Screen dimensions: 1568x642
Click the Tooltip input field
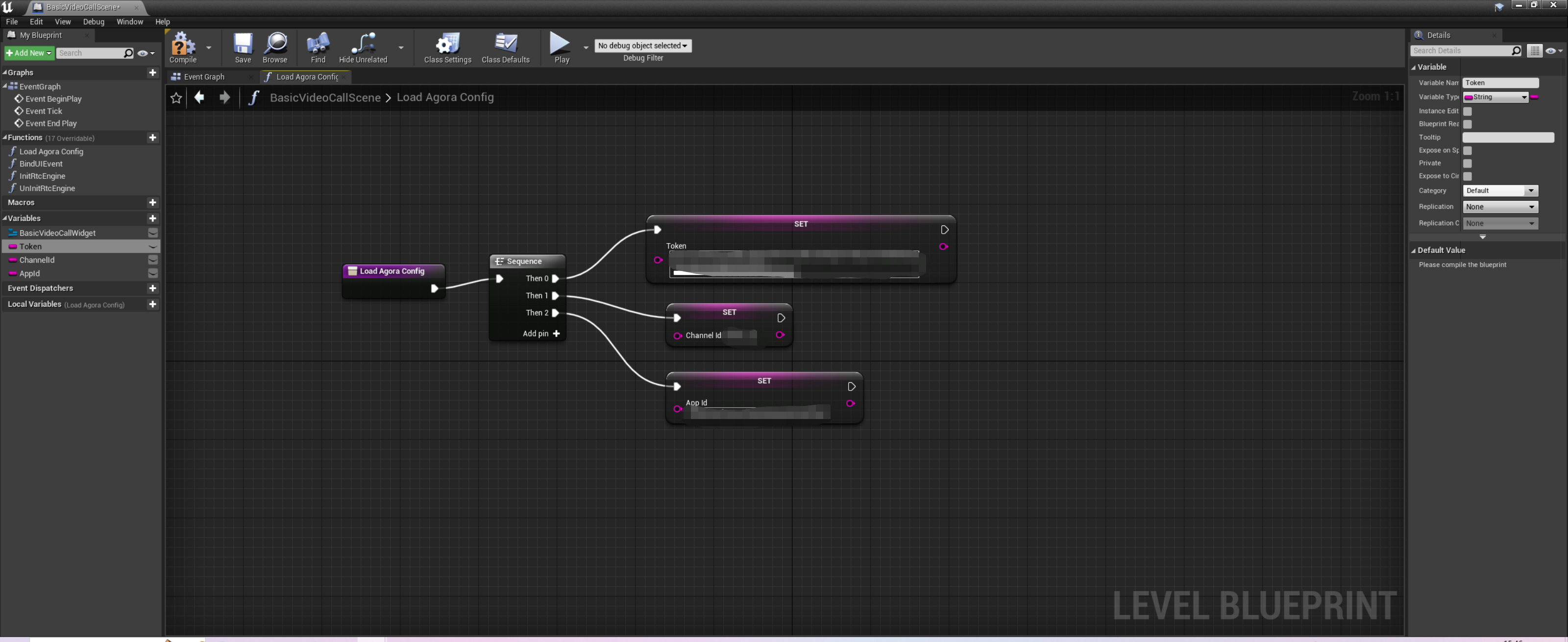pos(1508,138)
